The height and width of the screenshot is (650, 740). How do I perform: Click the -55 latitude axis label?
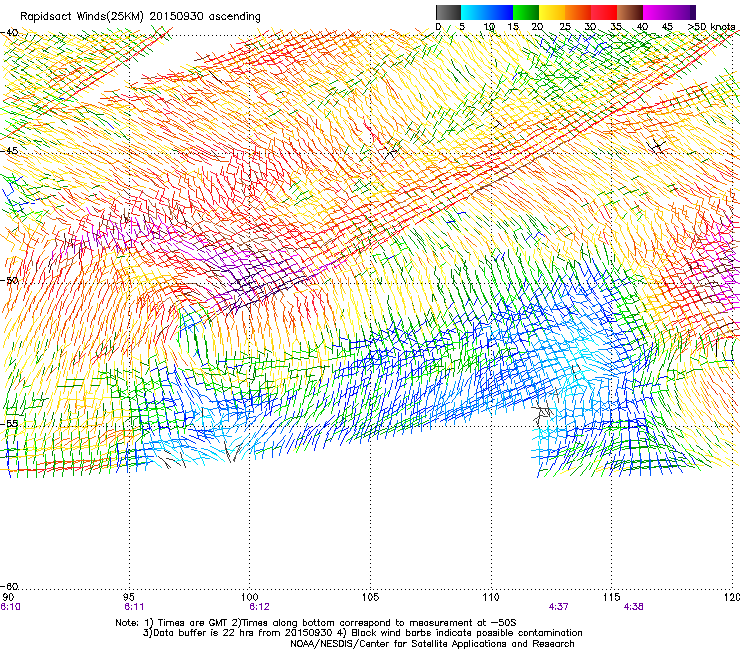point(9,423)
